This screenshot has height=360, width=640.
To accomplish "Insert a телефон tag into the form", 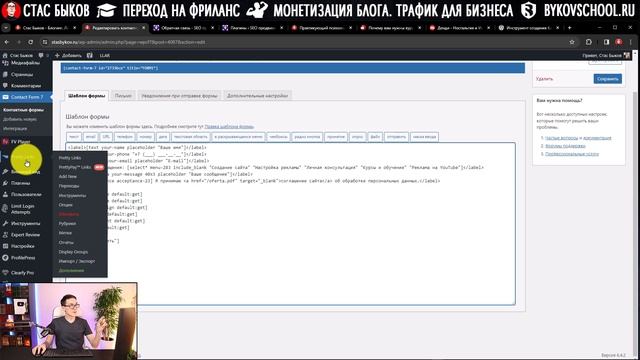I will tap(124, 137).
